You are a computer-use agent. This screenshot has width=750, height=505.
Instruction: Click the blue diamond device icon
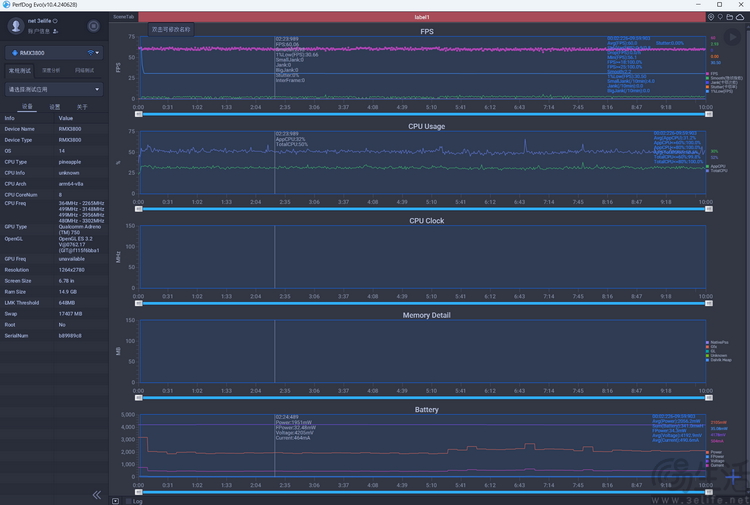point(14,53)
